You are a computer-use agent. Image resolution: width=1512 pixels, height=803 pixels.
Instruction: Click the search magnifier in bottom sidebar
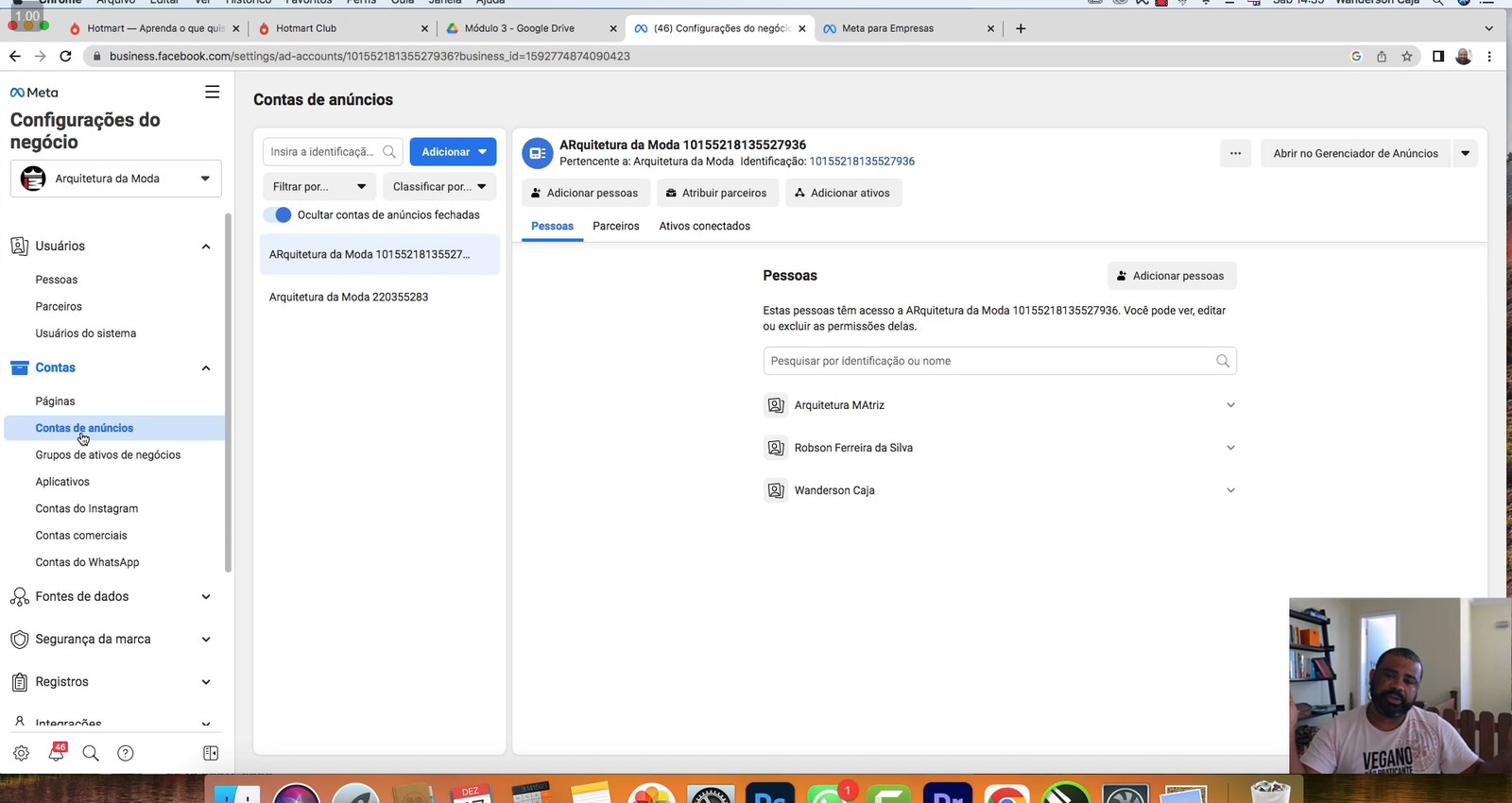91,753
